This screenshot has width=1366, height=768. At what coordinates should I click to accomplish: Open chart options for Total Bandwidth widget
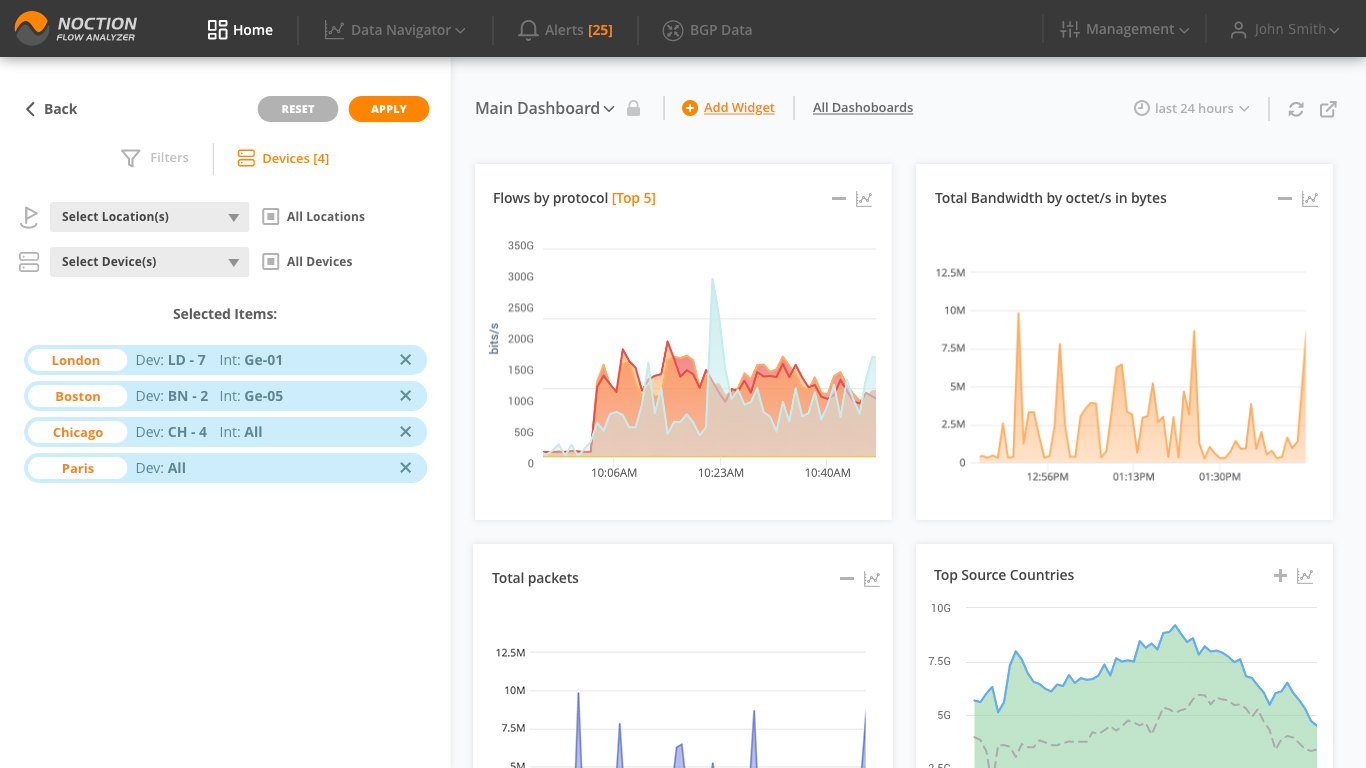point(1310,199)
